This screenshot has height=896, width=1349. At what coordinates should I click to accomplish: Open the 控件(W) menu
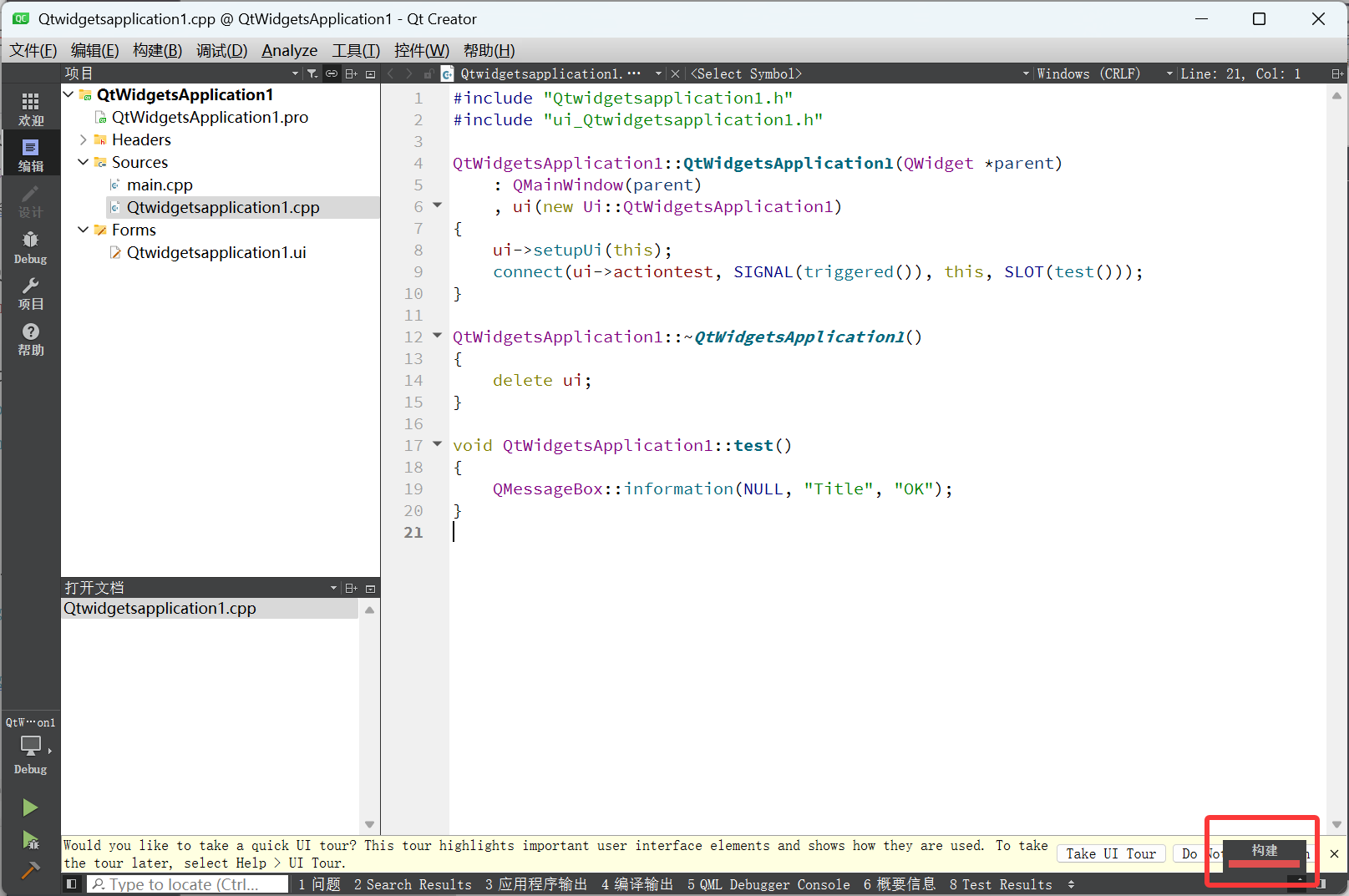[422, 50]
